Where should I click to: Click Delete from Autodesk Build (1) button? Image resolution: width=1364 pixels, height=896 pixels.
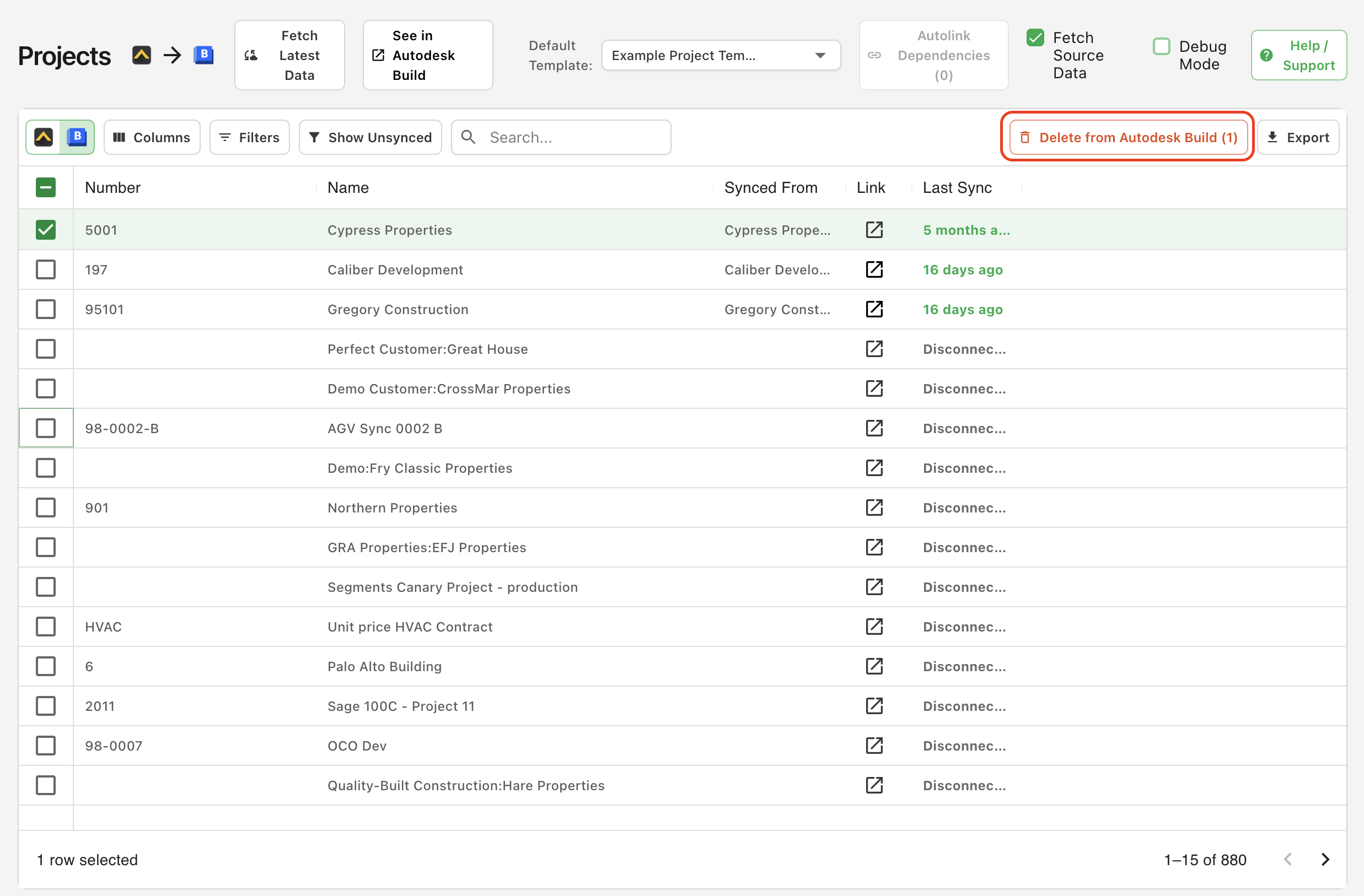click(1128, 137)
